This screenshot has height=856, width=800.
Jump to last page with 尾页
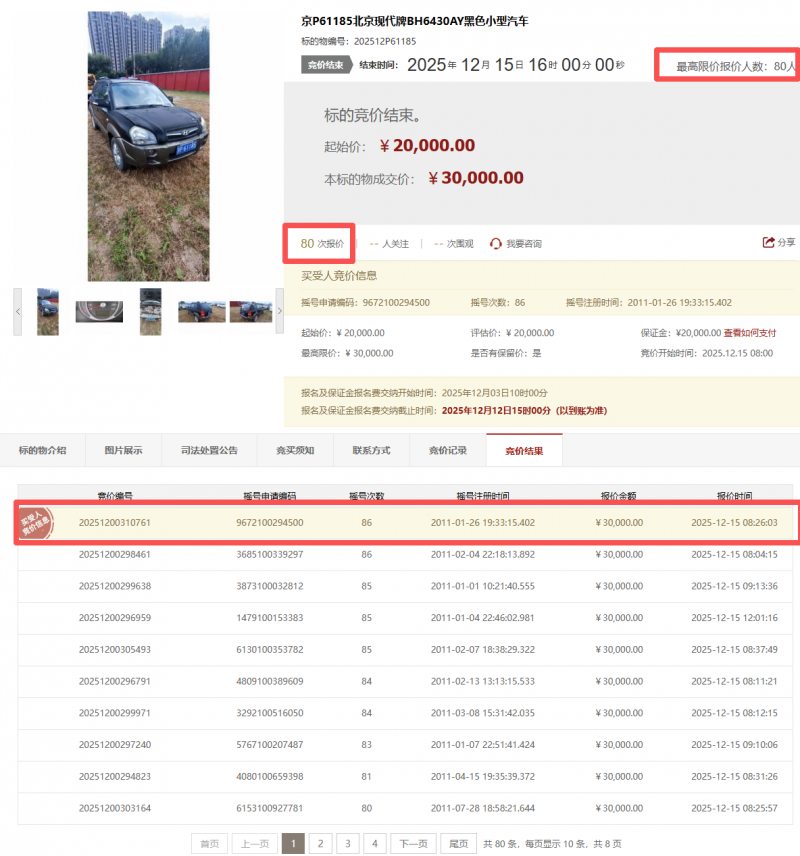coord(459,843)
